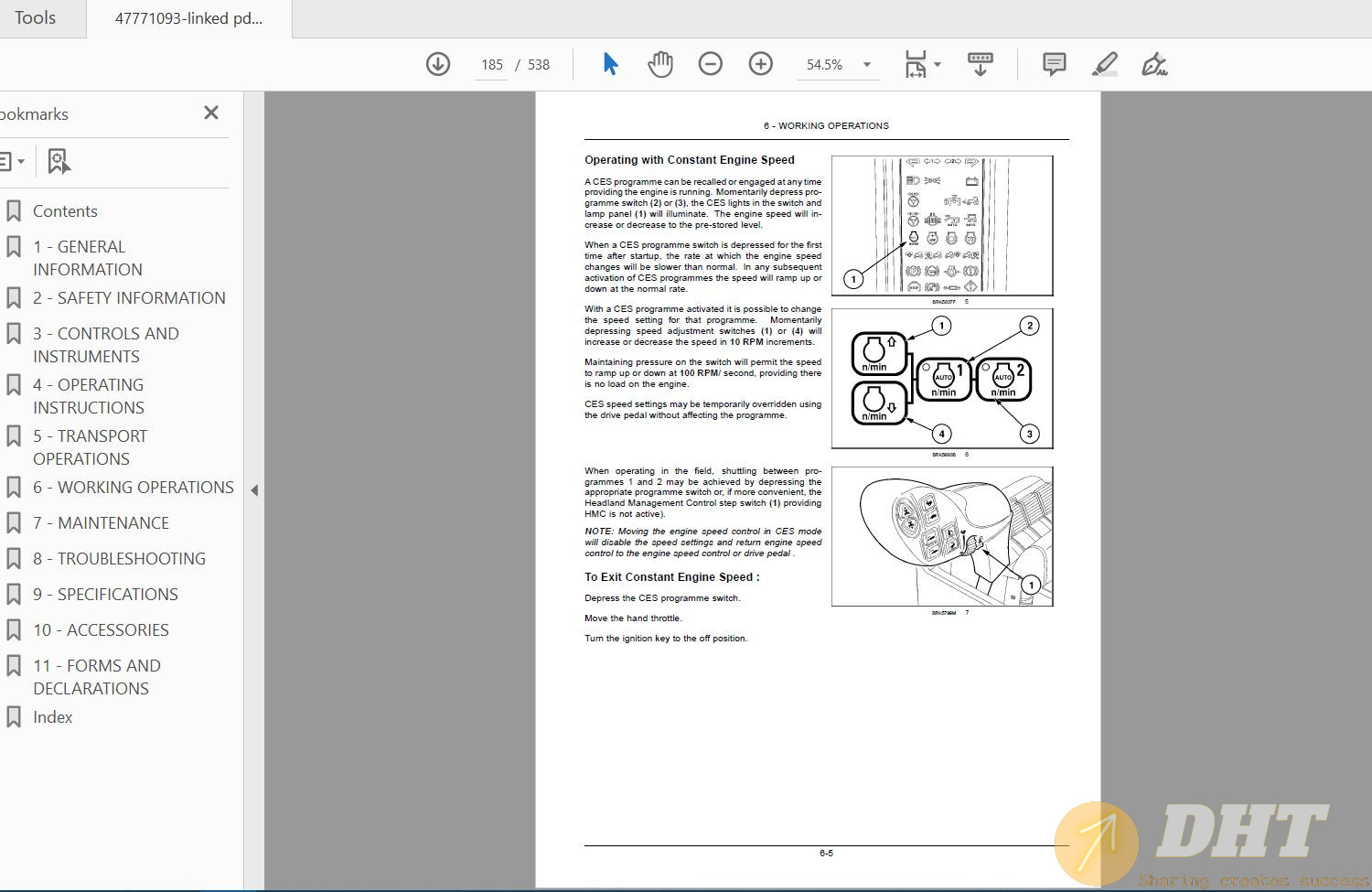Select the arrow selection tool
This screenshot has height=892, width=1372.
(x=610, y=64)
